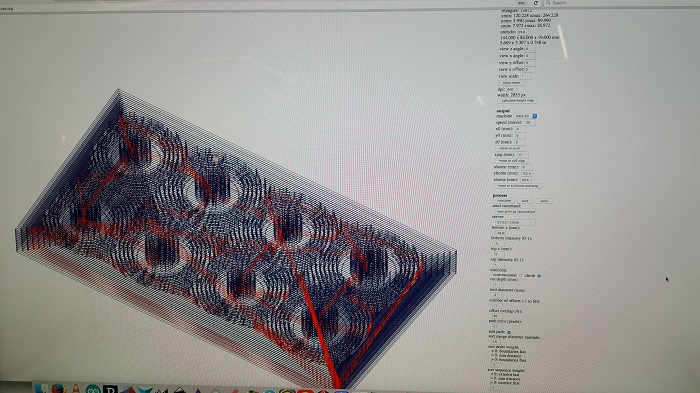700x393 pixels.
Task: Edit the yhome (mm) field
Action: tap(526, 173)
